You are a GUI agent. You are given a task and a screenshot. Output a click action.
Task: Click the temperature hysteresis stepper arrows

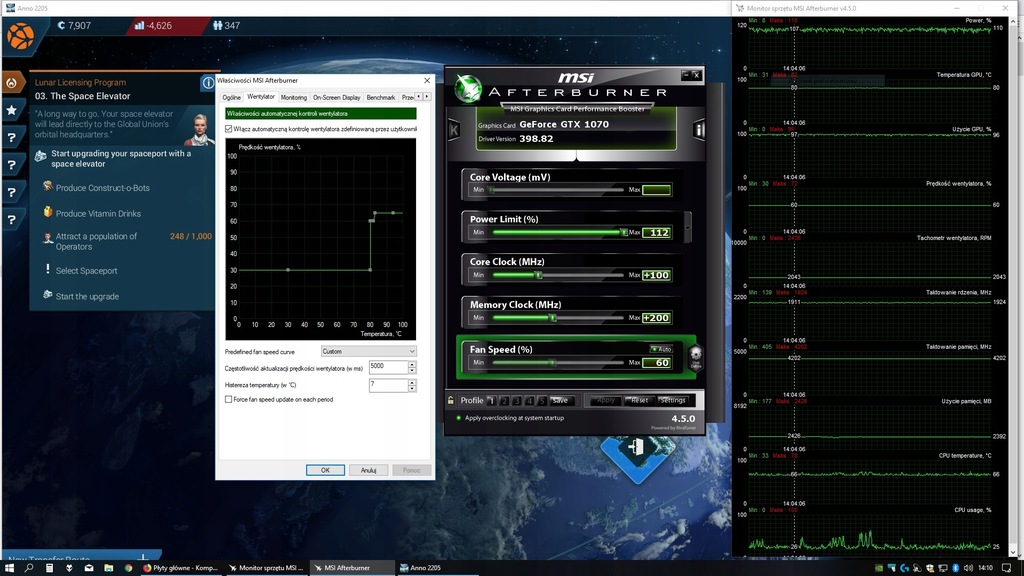click(412, 385)
